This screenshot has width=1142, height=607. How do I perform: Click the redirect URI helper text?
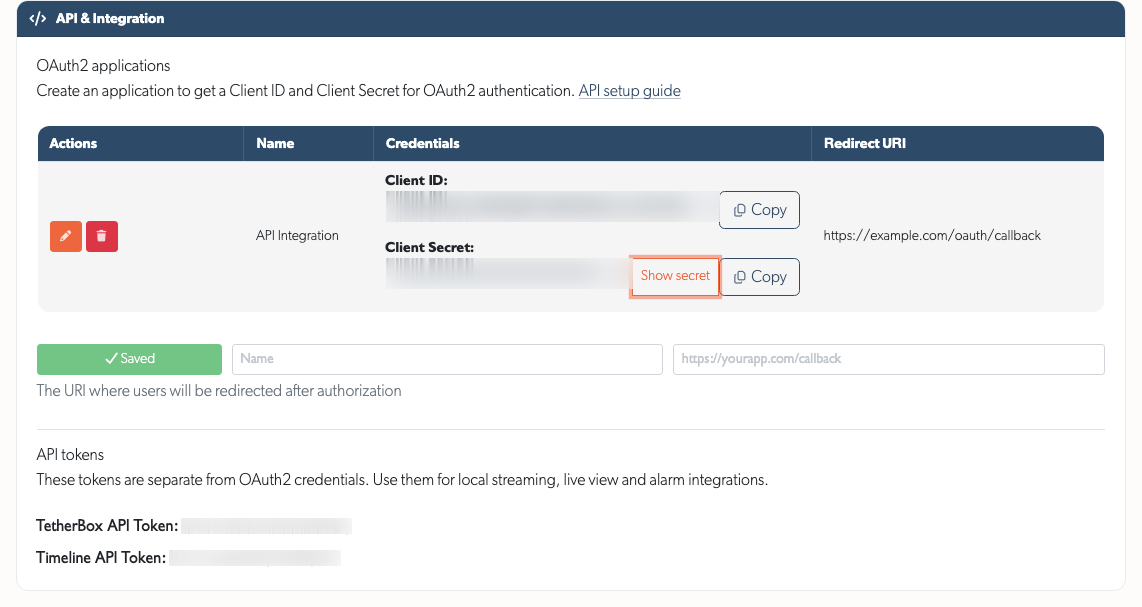(x=219, y=391)
